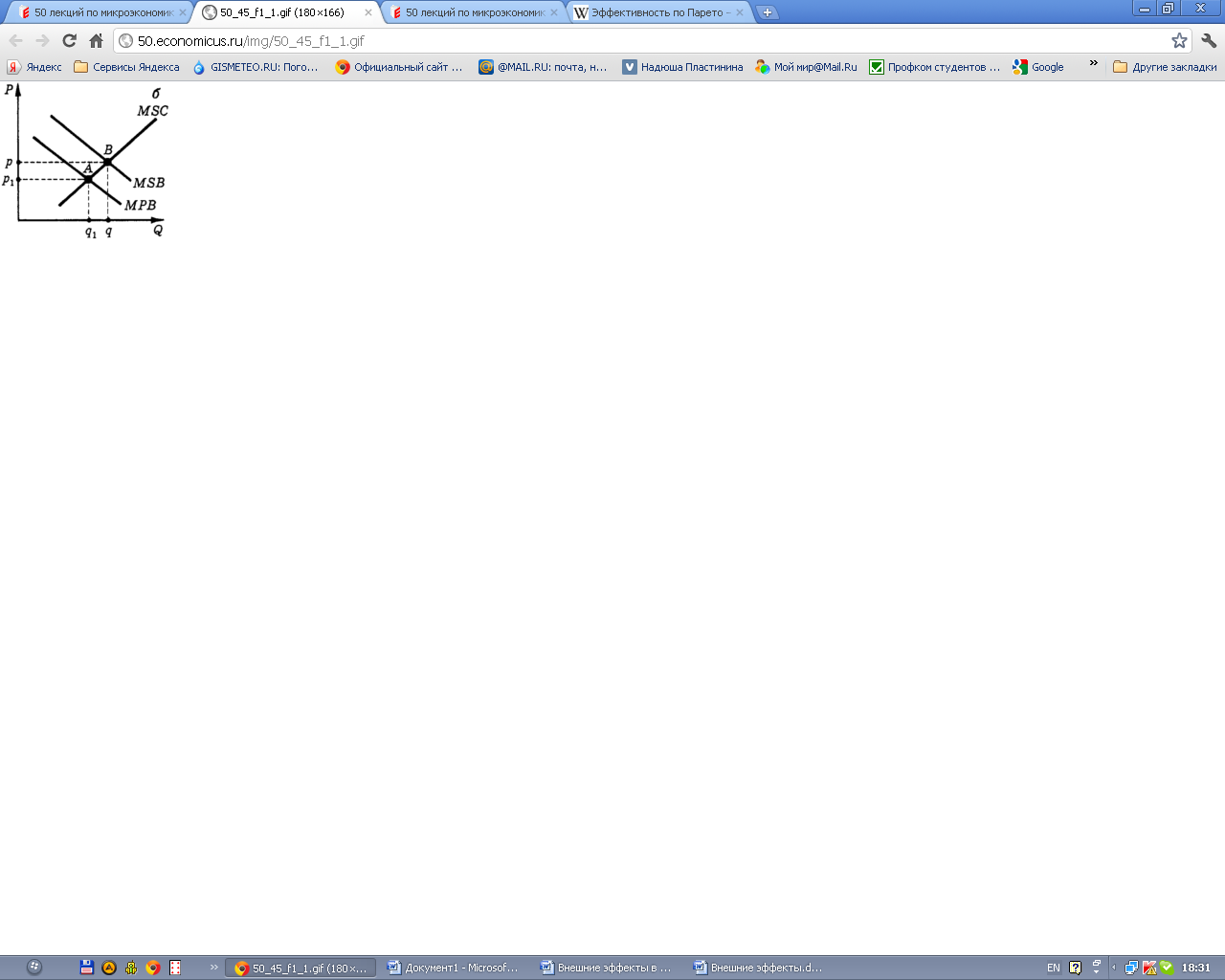Open the Chrome wrench settings menu

tap(1209, 40)
